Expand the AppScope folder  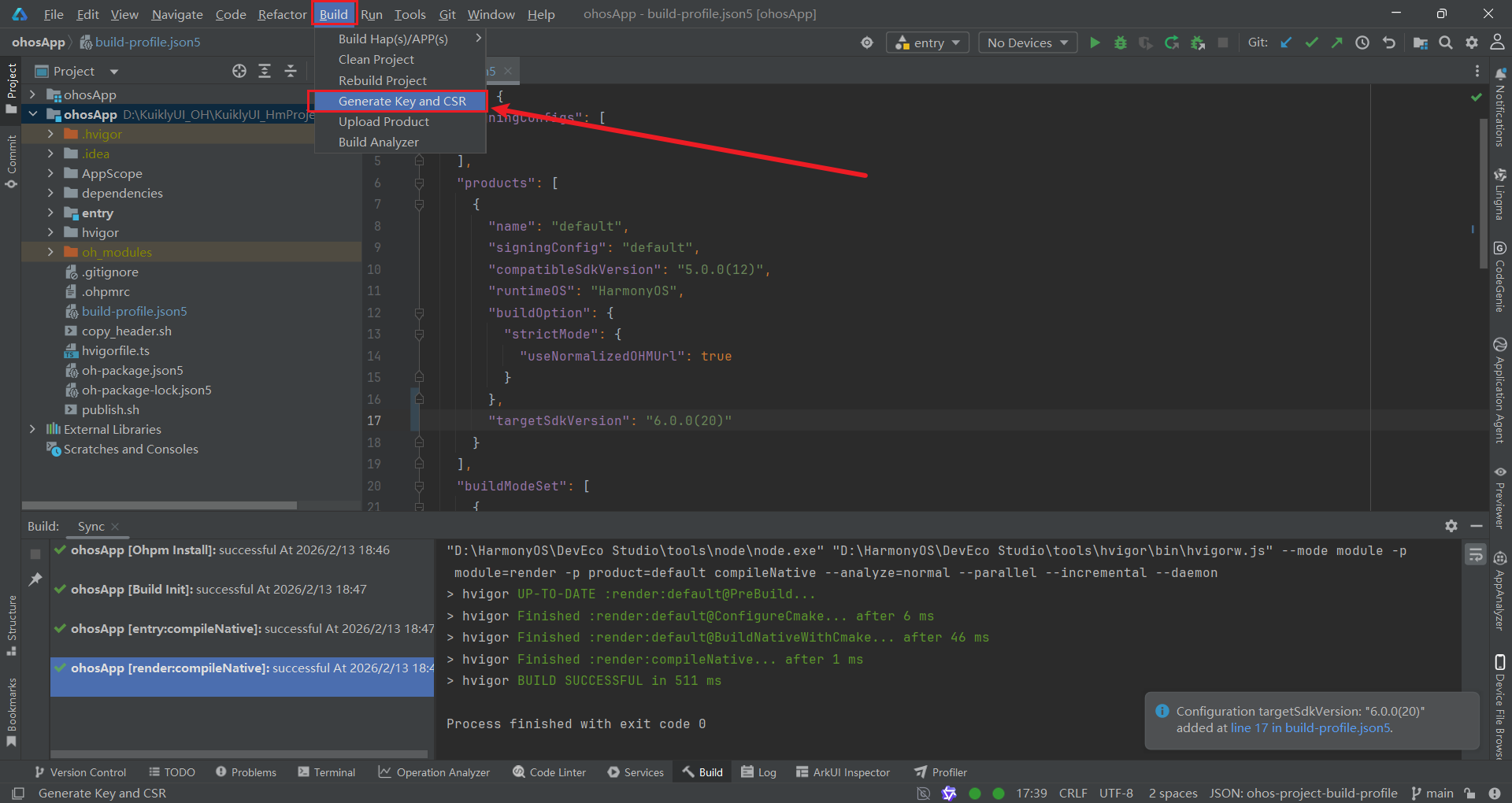pos(50,173)
